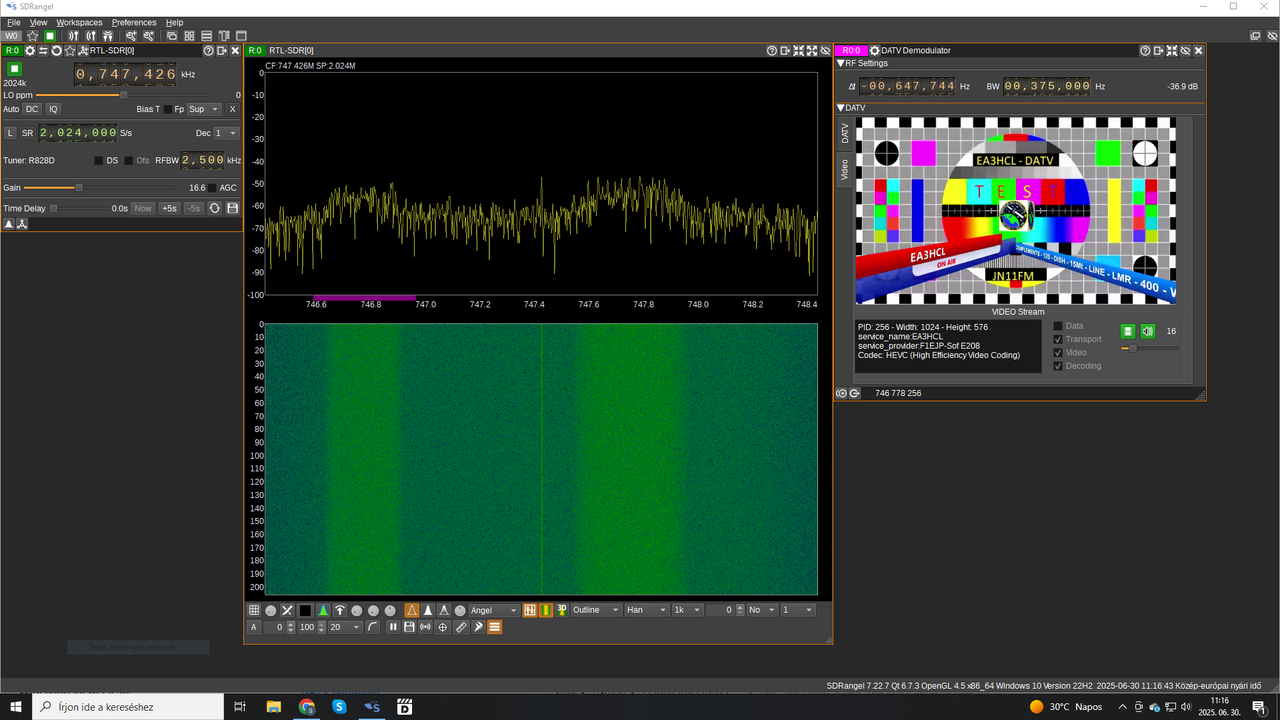Open the 1k FFT size dropdown
Viewport: 1280px width, 720px height.
click(x=687, y=610)
